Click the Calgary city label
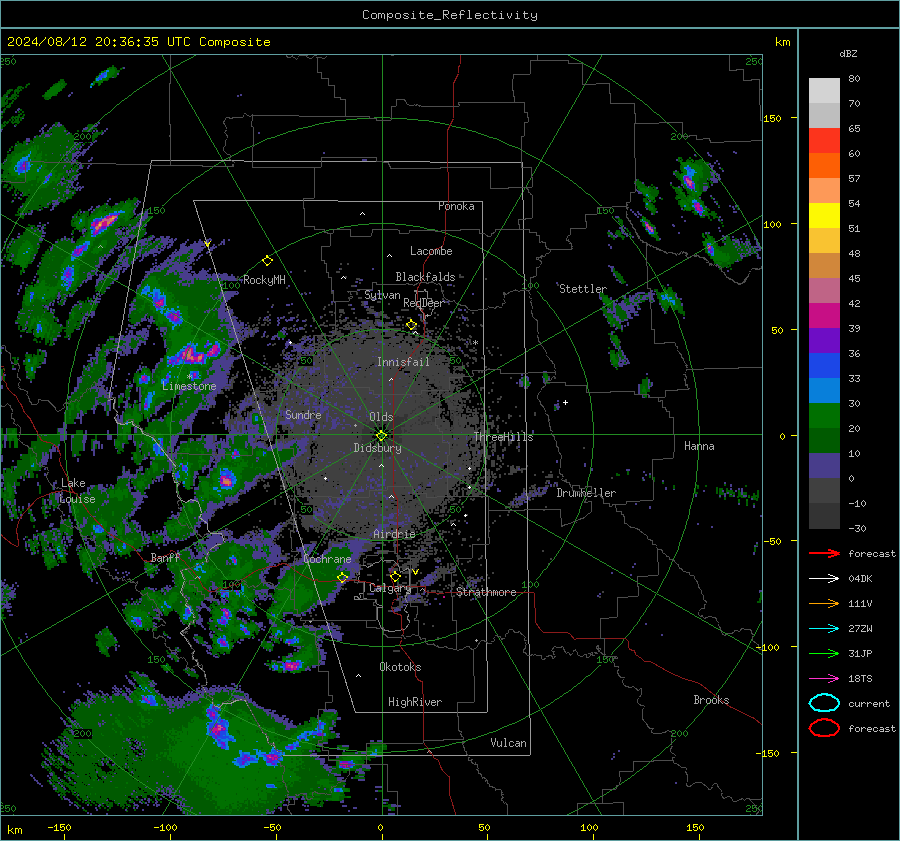 (x=390, y=588)
